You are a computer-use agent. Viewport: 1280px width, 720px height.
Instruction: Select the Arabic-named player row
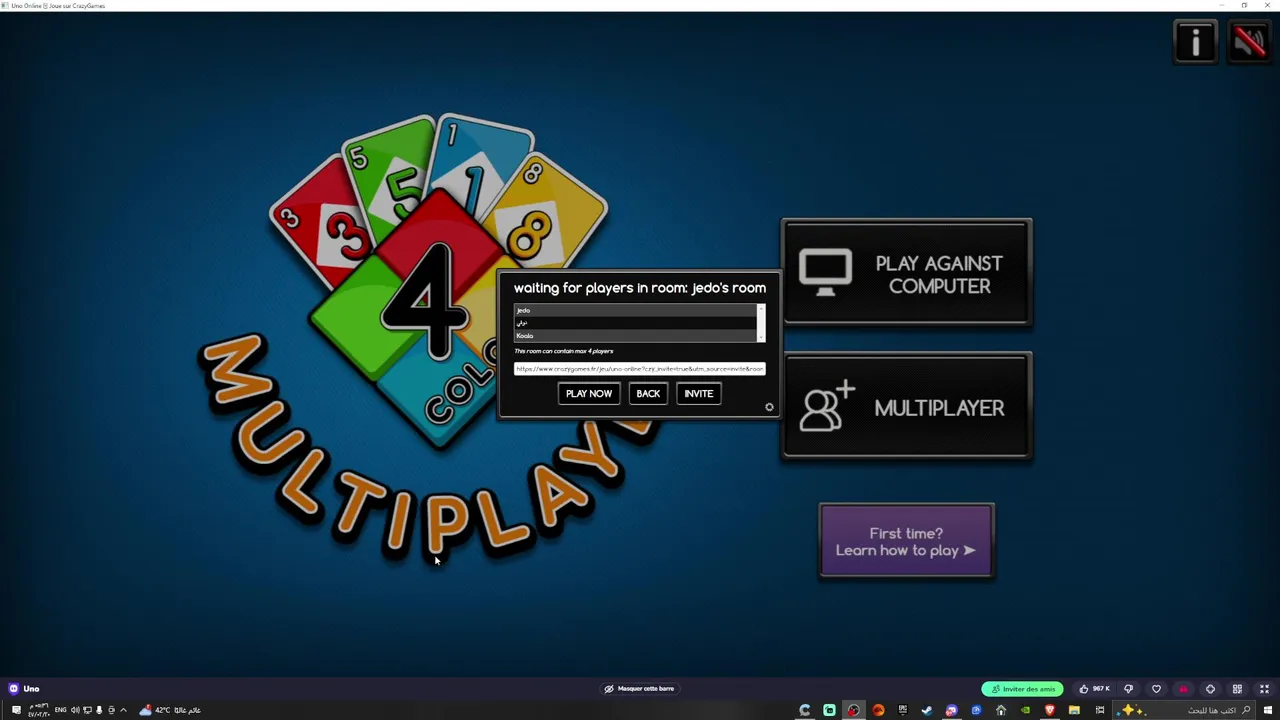click(x=635, y=323)
